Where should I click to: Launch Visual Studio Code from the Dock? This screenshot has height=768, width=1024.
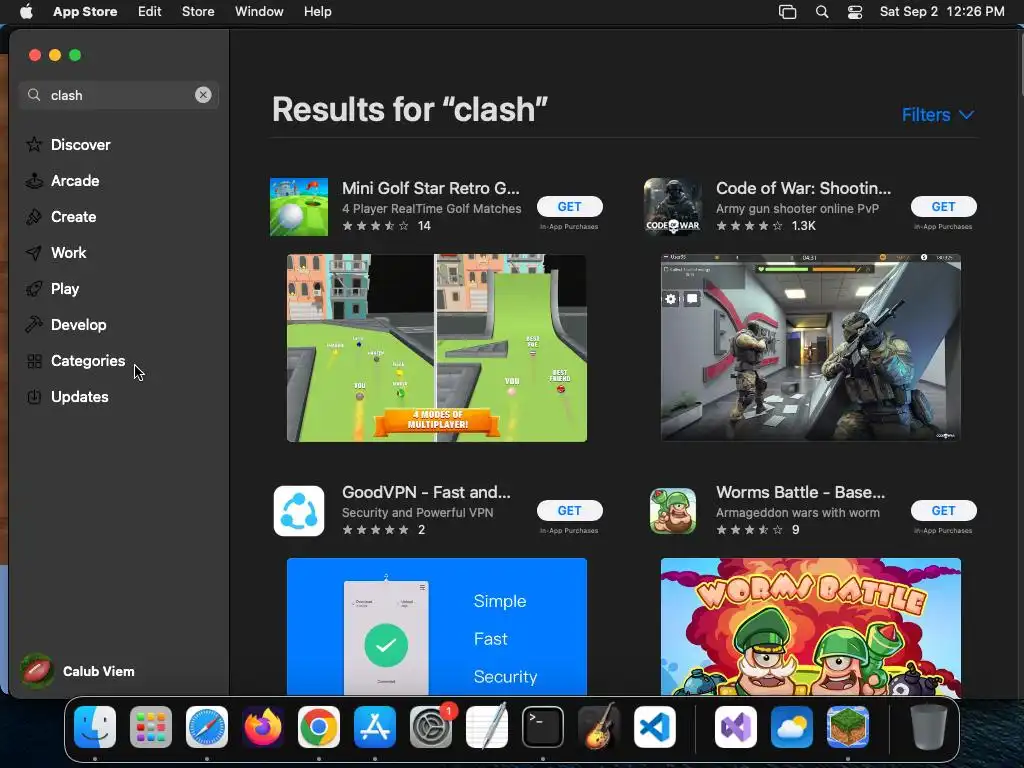point(654,727)
